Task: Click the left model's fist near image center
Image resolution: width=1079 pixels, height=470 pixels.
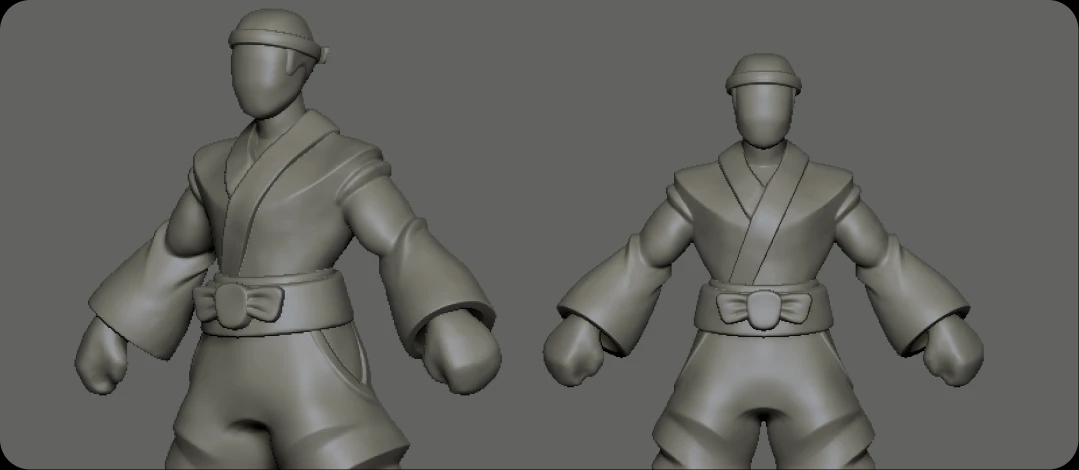Action: (465, 356)
